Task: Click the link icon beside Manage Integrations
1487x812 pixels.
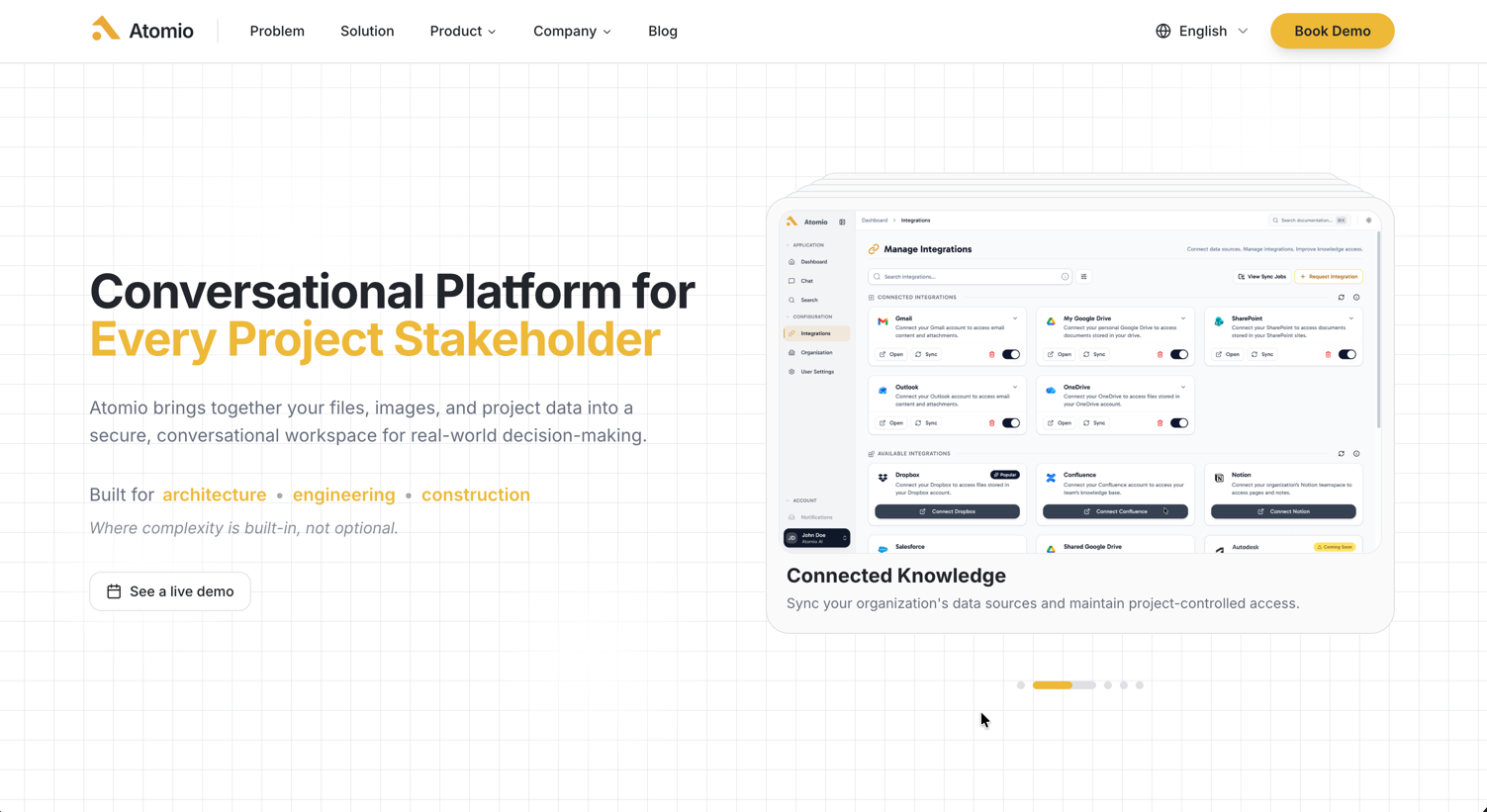Action: pos(874,249)
